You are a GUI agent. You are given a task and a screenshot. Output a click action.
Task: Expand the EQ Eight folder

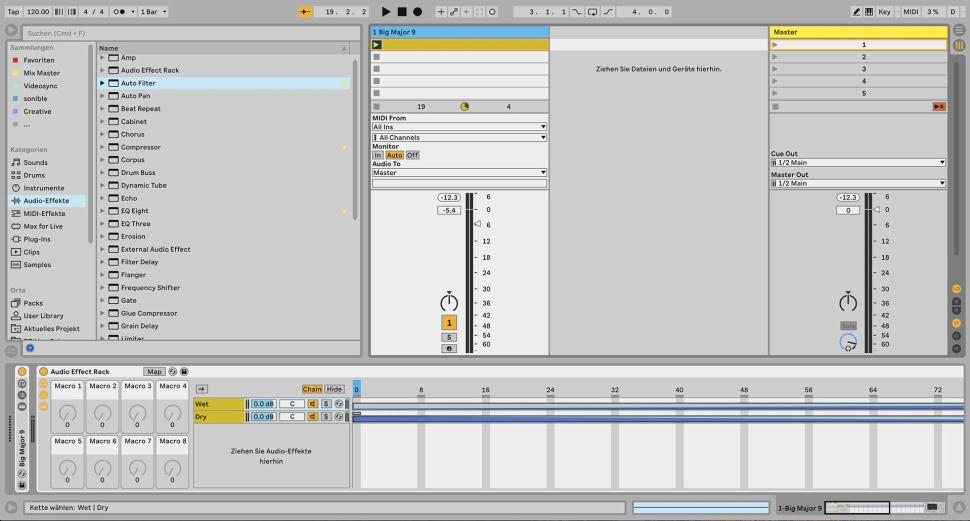click(x=103, y=211)
